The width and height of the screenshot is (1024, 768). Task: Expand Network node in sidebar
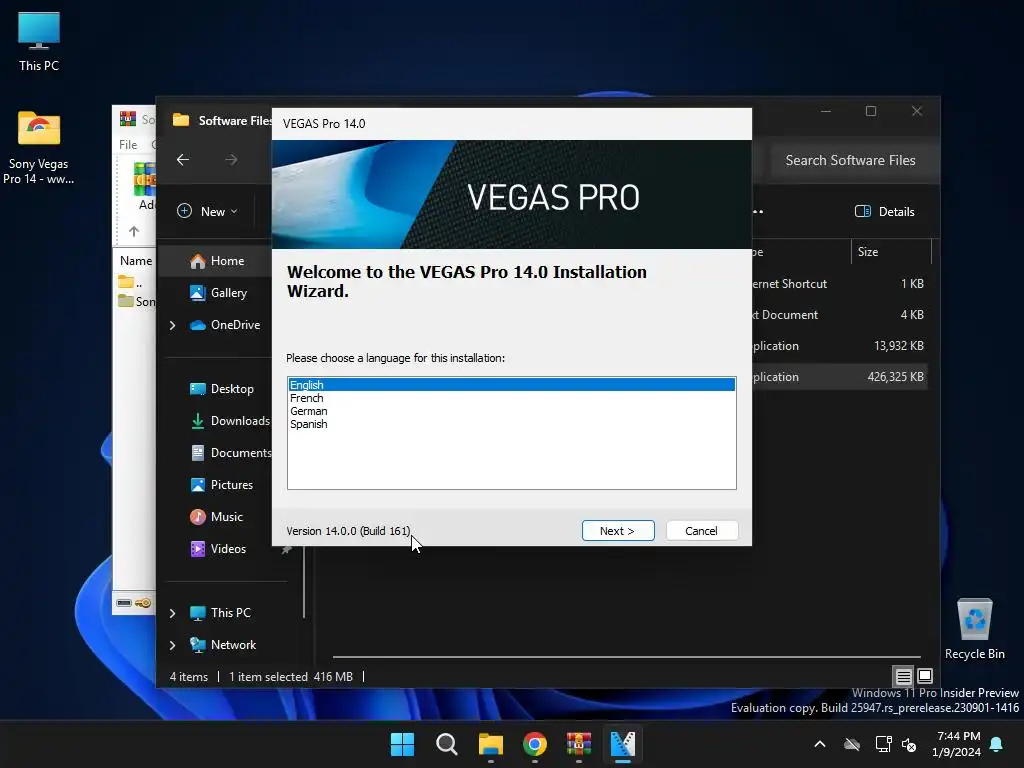coord(172,645)
